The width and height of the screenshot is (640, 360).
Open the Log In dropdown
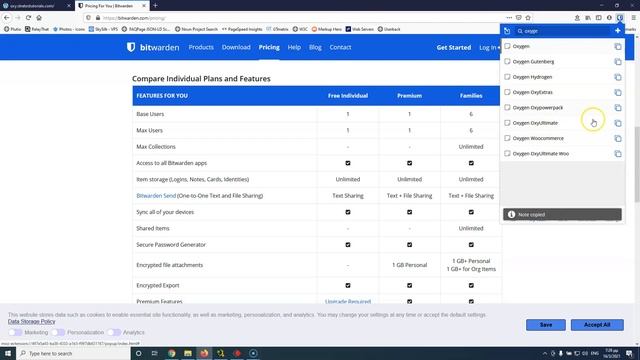click(489, 48)
